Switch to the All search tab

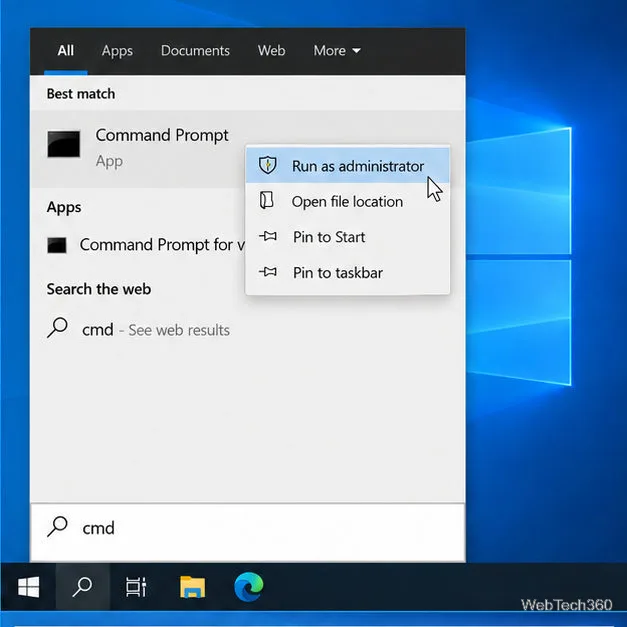(66, 51)
